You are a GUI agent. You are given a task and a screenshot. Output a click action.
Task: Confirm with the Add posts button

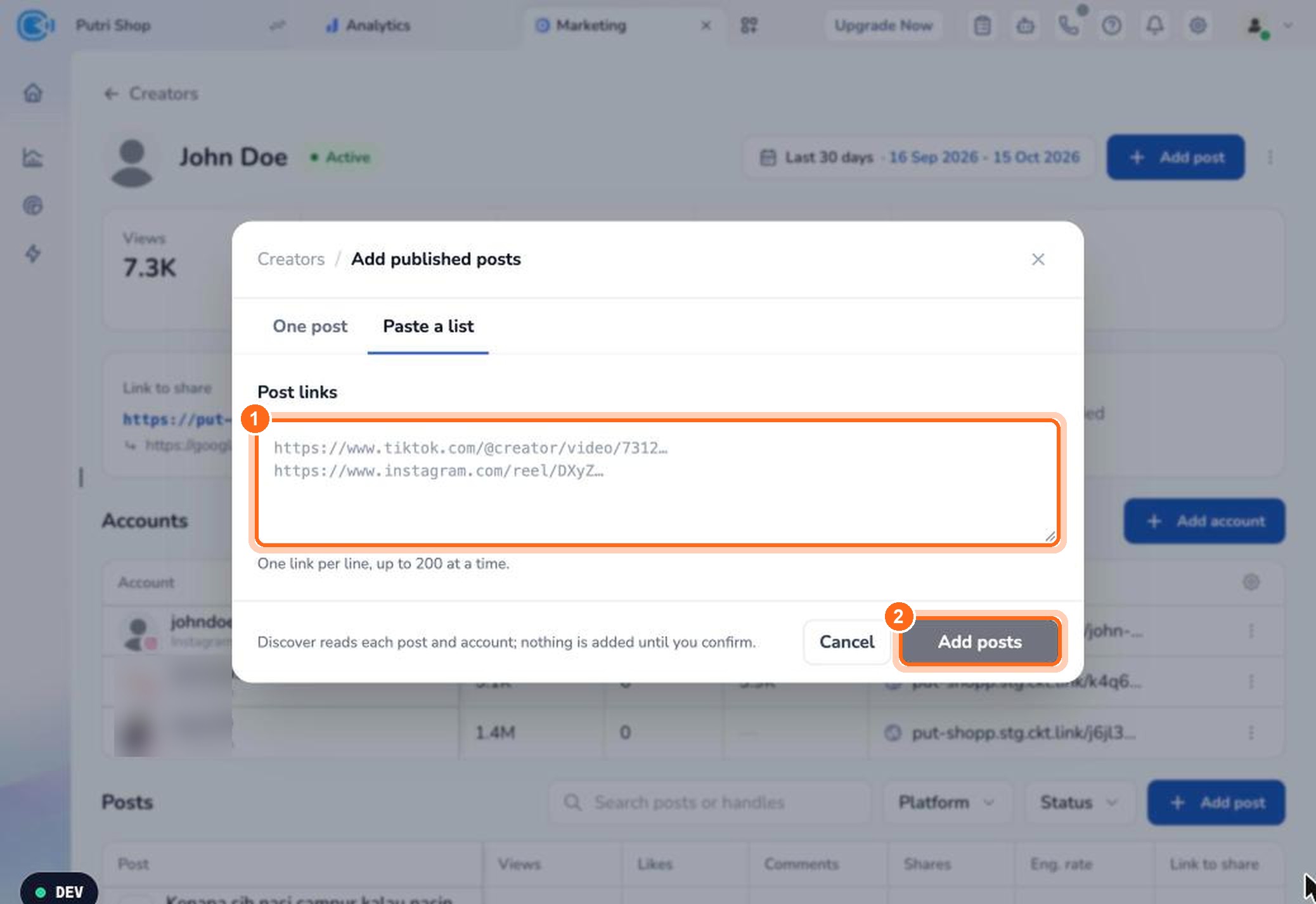pyautogui.click(x=979, y=642)
